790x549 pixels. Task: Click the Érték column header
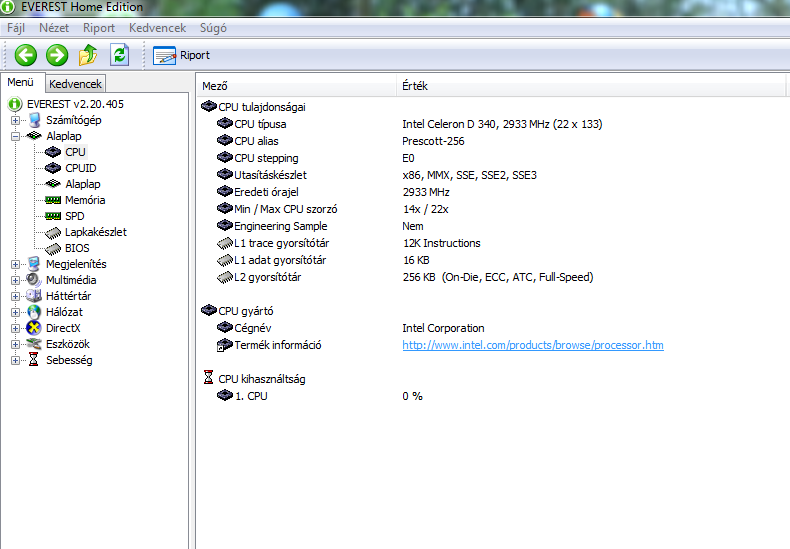click(591, 86)
